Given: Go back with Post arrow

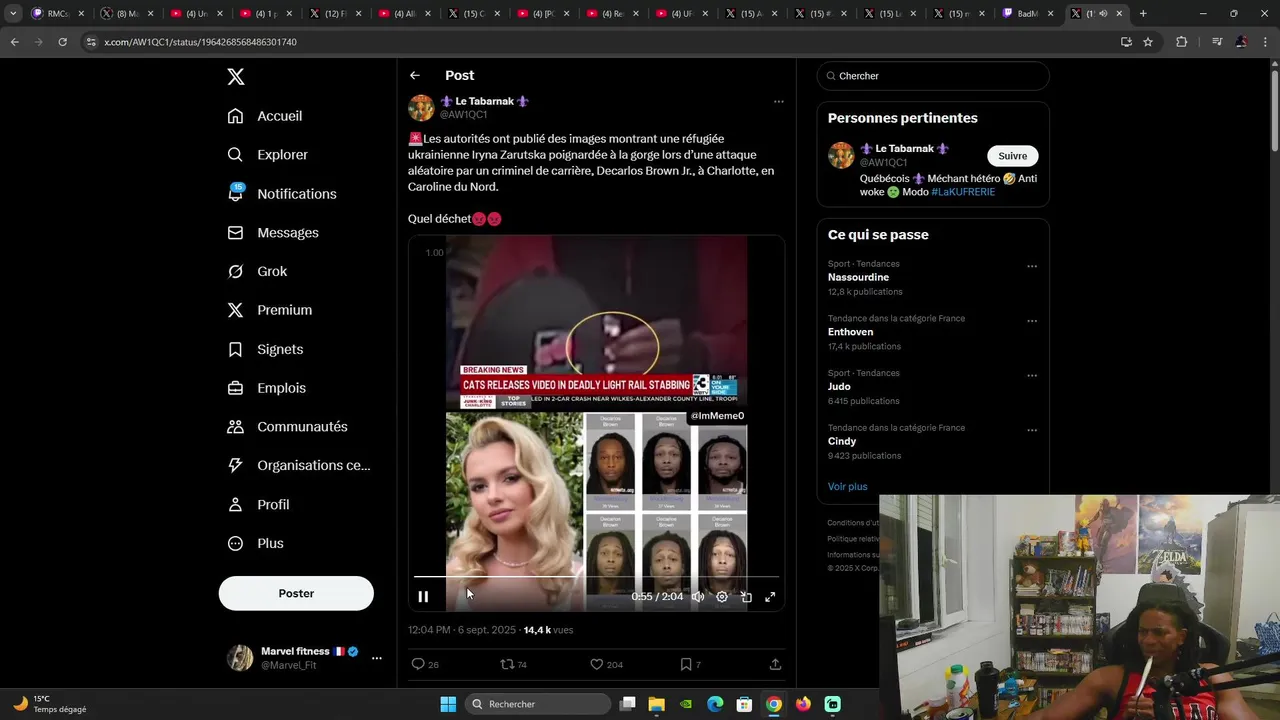Looking at the screenshot, I should pos(414,76).
